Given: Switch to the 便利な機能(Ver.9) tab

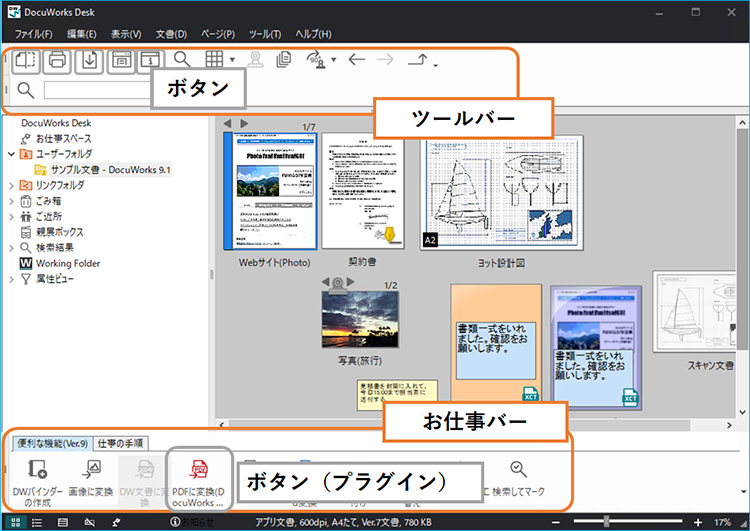Looking at the screenshot, I should [53, 443].
